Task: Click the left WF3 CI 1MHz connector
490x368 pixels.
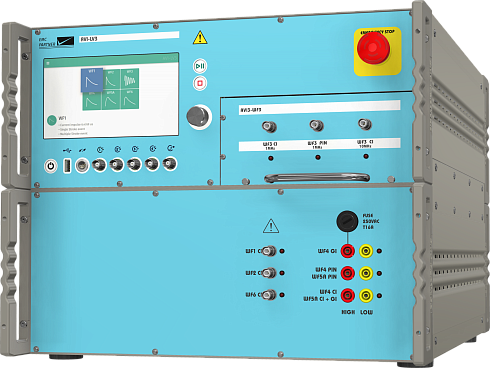Action: [269, 126]
